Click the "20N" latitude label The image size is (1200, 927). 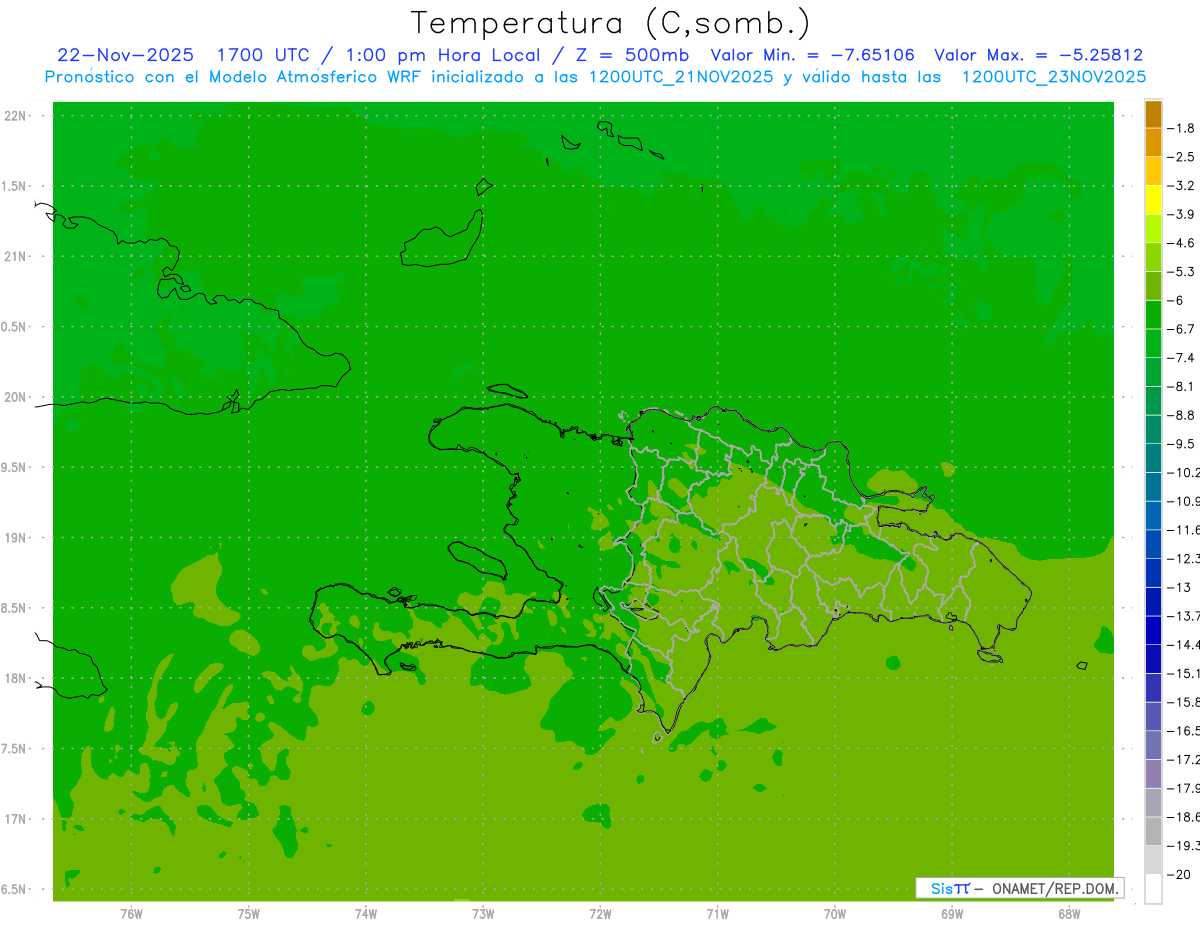click(15, 397)
